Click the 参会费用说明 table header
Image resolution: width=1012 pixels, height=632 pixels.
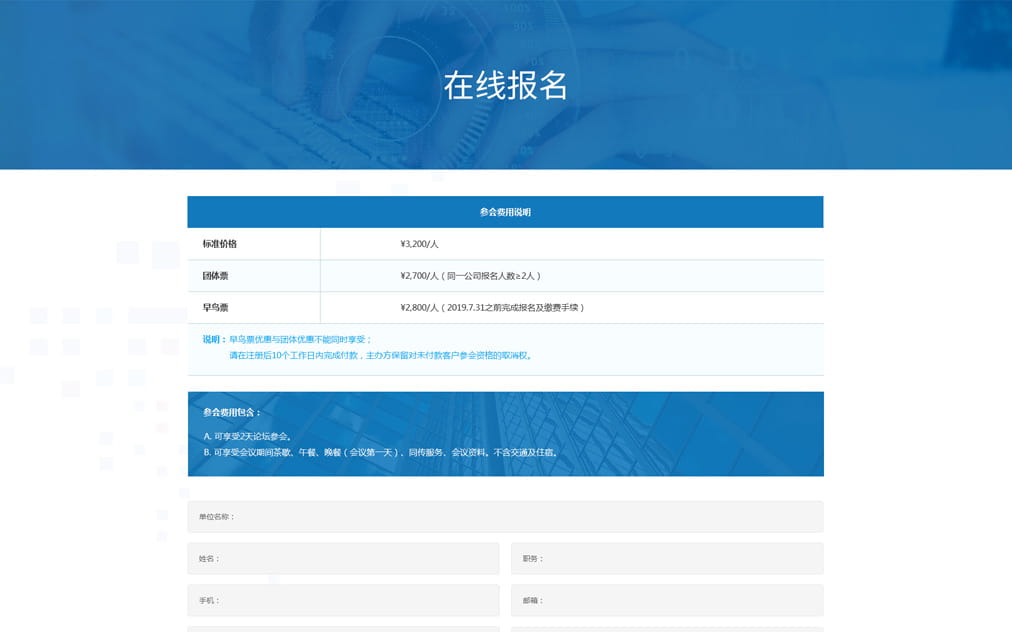pyautogui.click(x=505, y=212)
